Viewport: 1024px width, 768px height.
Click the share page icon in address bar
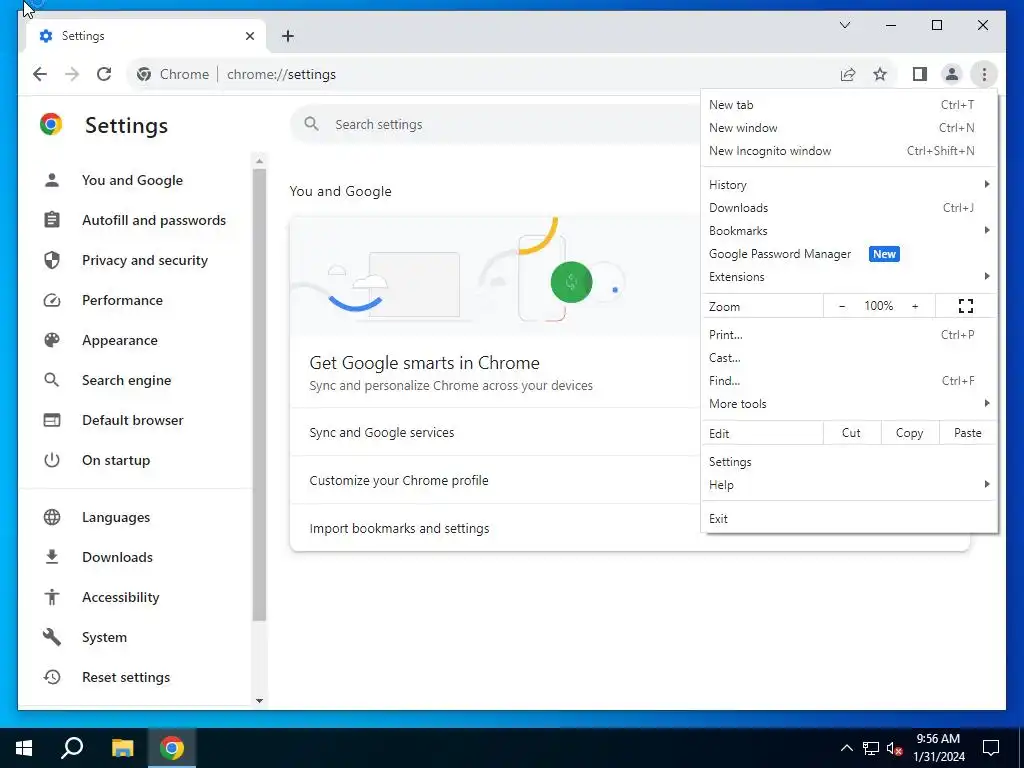[x=848, y=74]
